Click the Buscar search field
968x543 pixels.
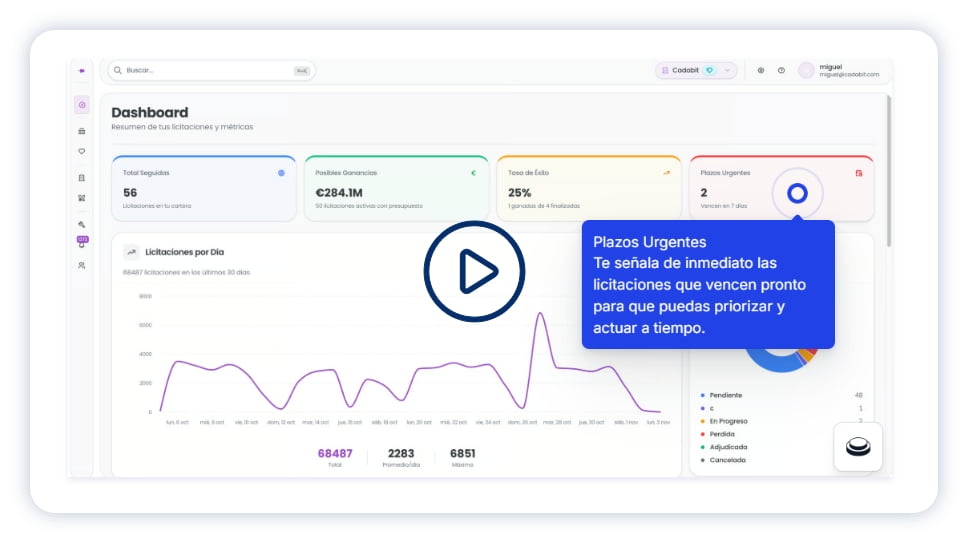point(211,70)
